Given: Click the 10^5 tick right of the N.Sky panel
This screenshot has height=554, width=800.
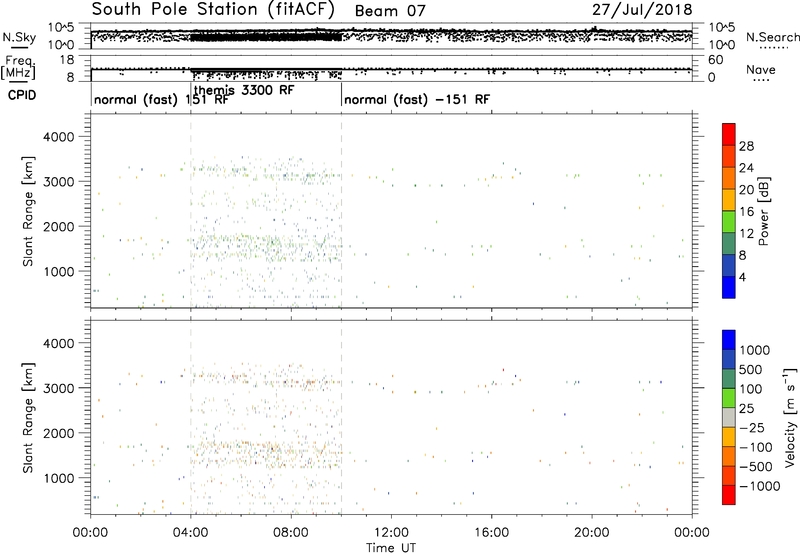Looking at the screenshot, I should pos(721,28).
